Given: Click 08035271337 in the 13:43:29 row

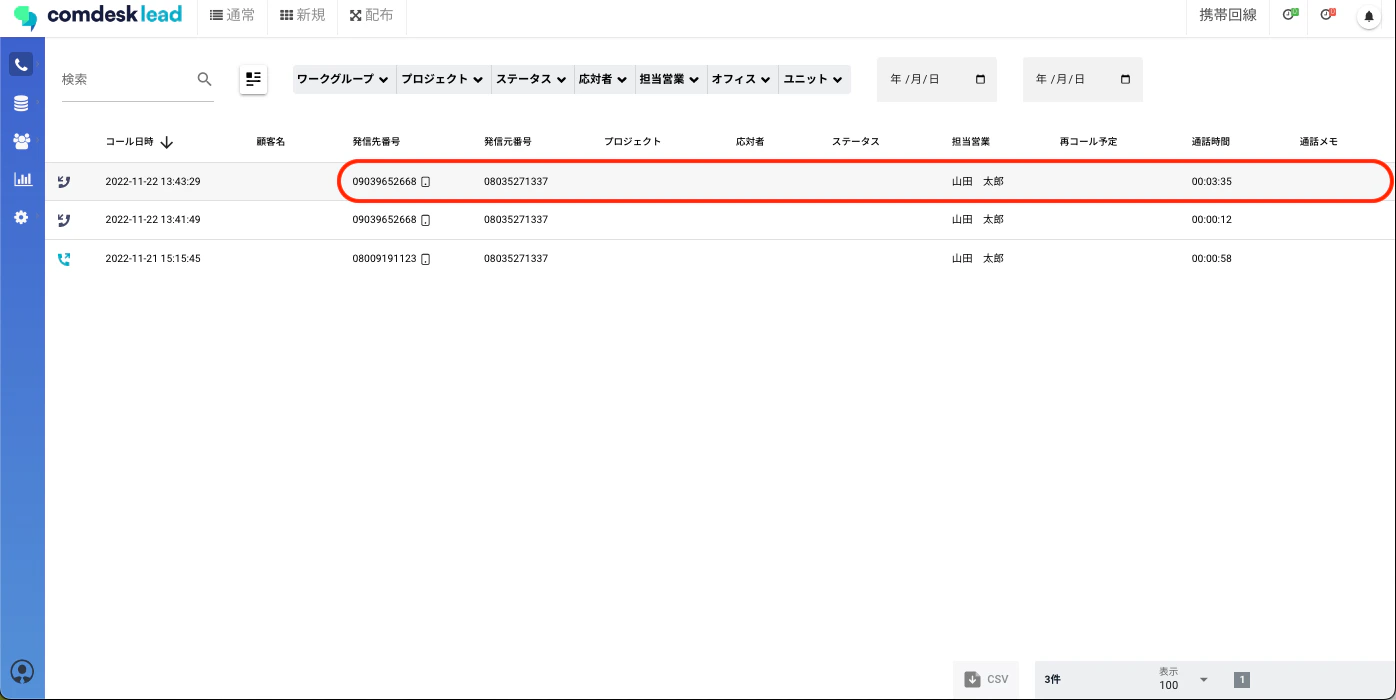Looking at the screenshot, I should pos(516,182).
